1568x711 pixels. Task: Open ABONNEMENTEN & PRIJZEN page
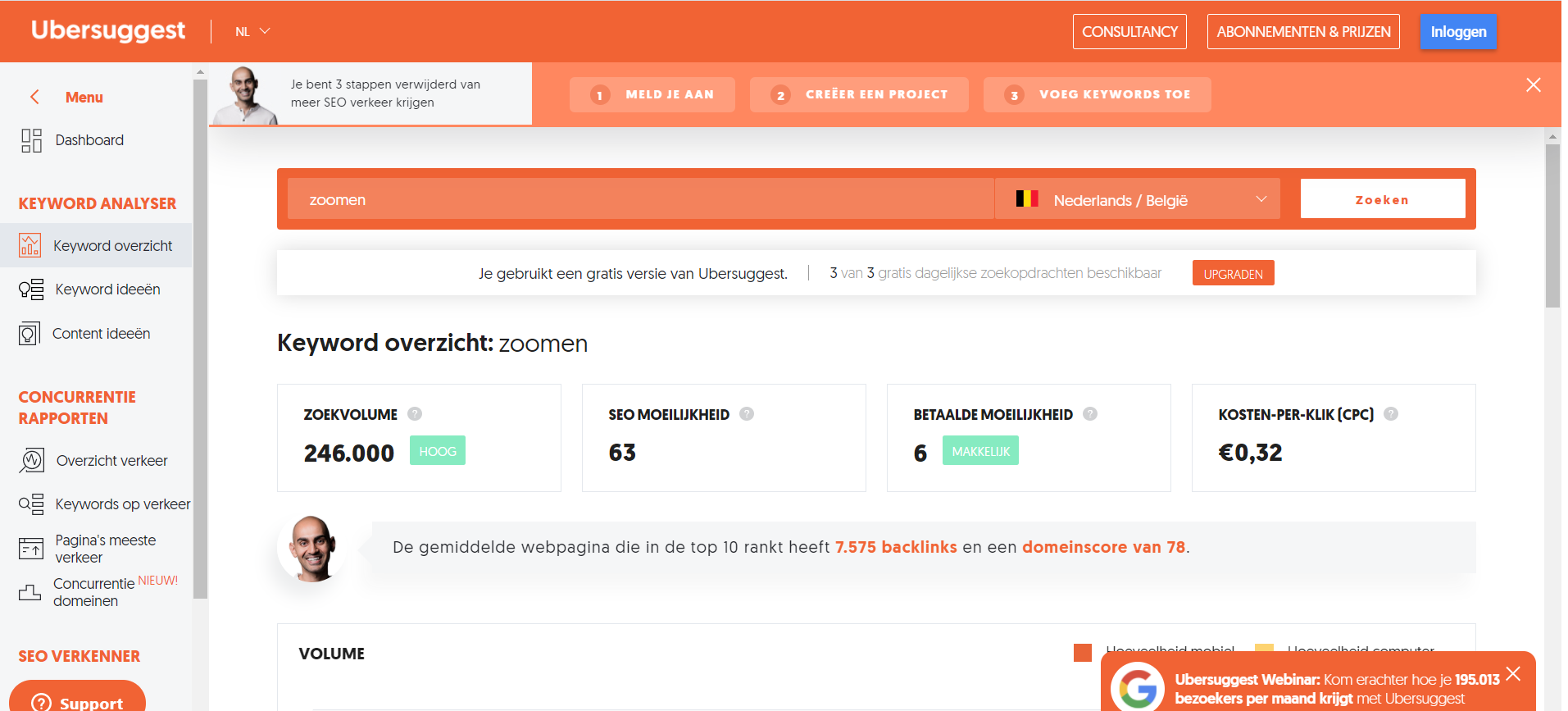pos(1303,31)
